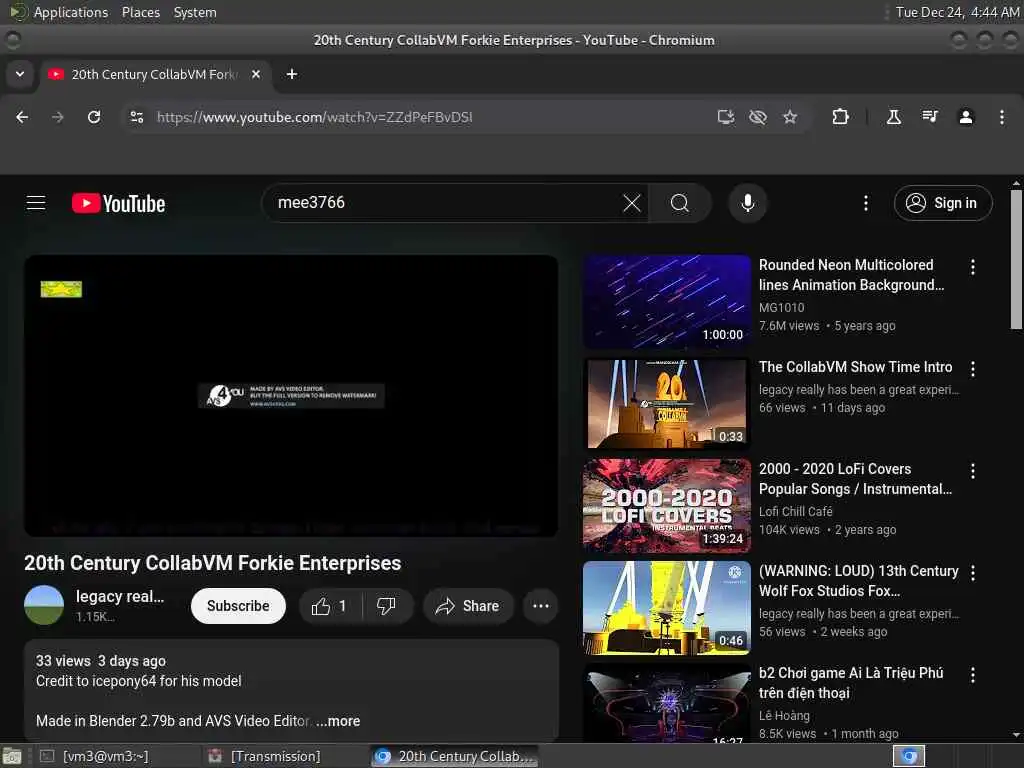Click show desktop icon in taskbar
The width and height of the screenshot is (1024, 768).
tap(12, 756)
